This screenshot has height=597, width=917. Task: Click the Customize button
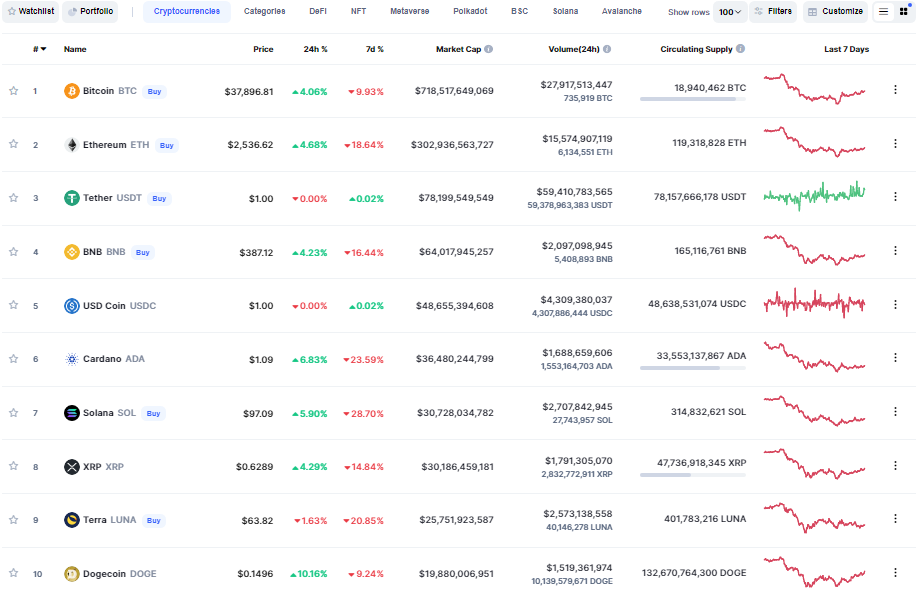tap(835, 12)
